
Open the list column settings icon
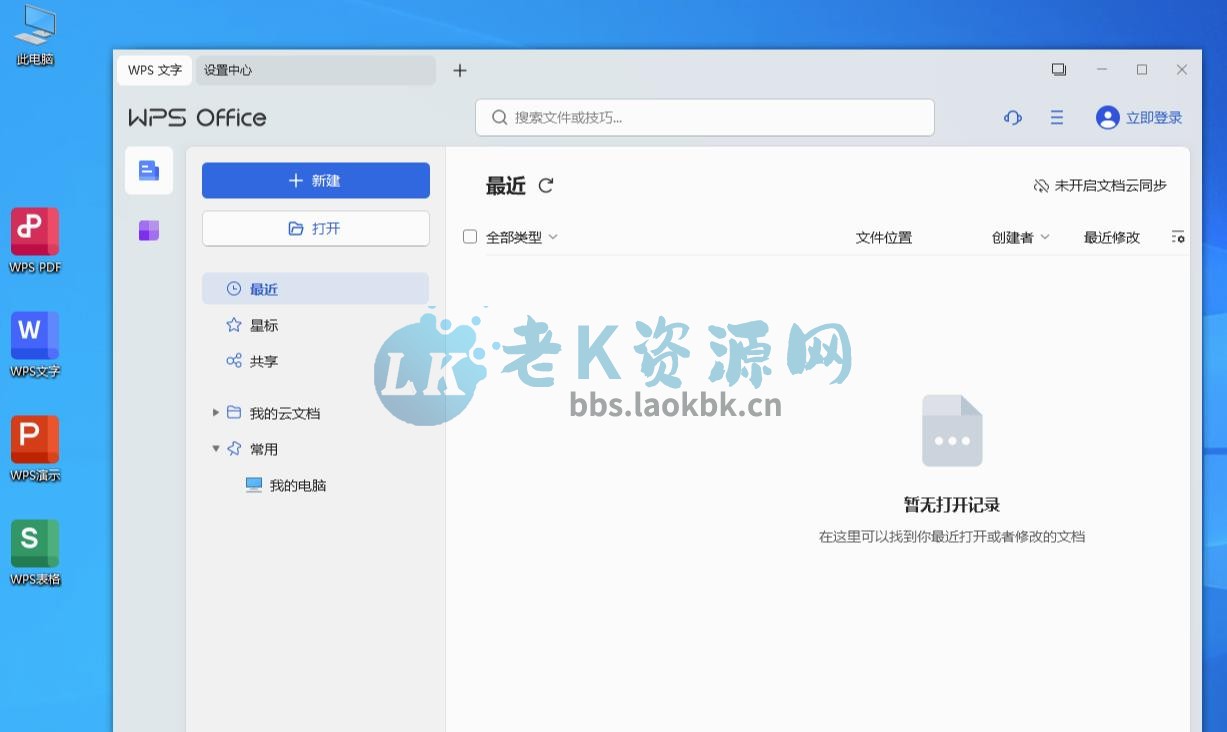tap(1178, 237)
